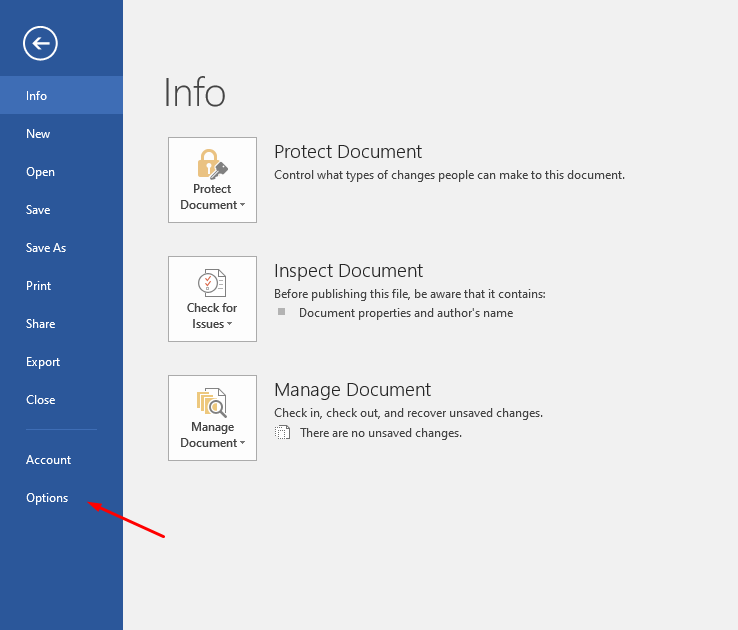Click the back arrow circle icon

coord(40,43)
